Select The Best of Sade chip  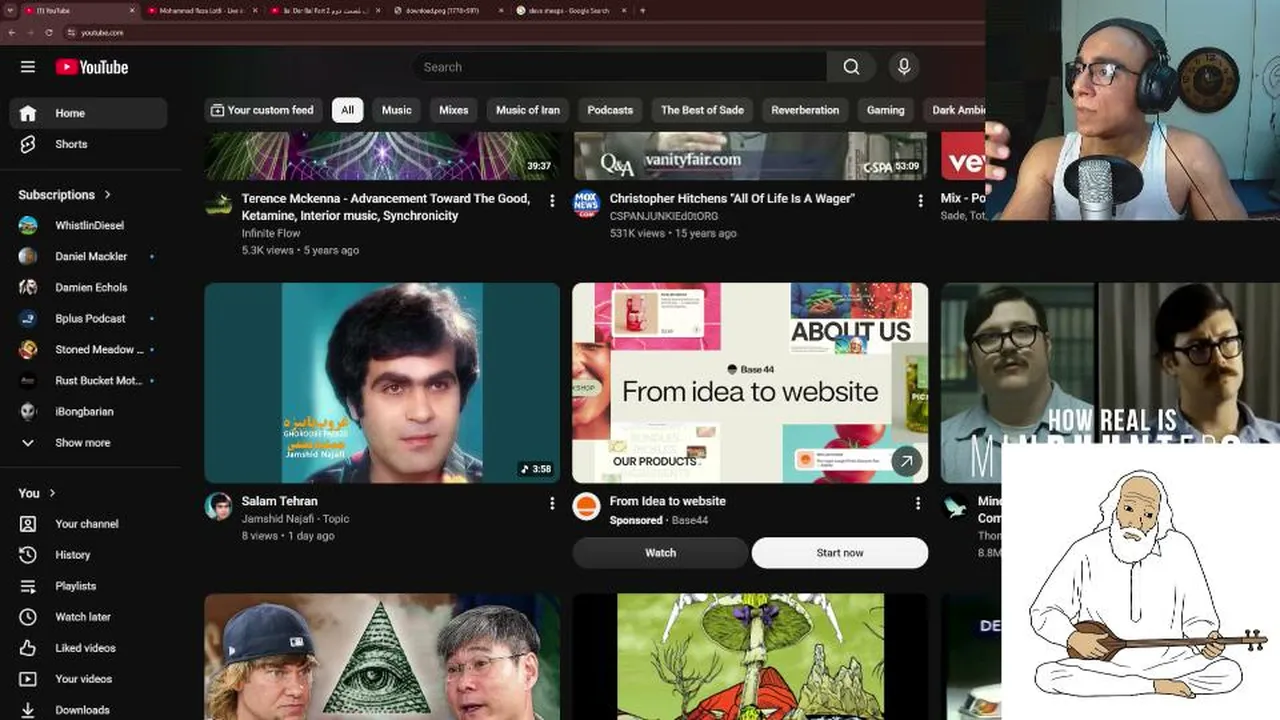click(702, 110)
